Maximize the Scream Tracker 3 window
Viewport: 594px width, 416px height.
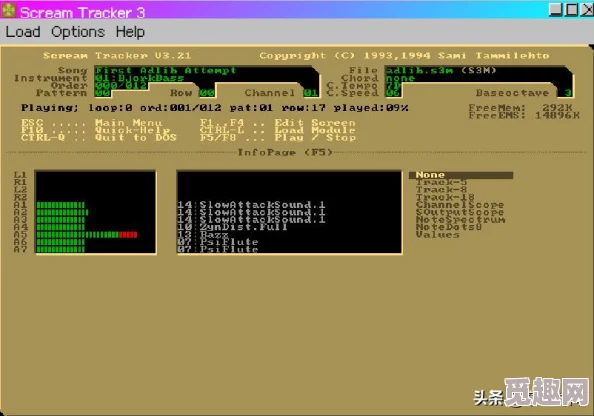(571, 10)
